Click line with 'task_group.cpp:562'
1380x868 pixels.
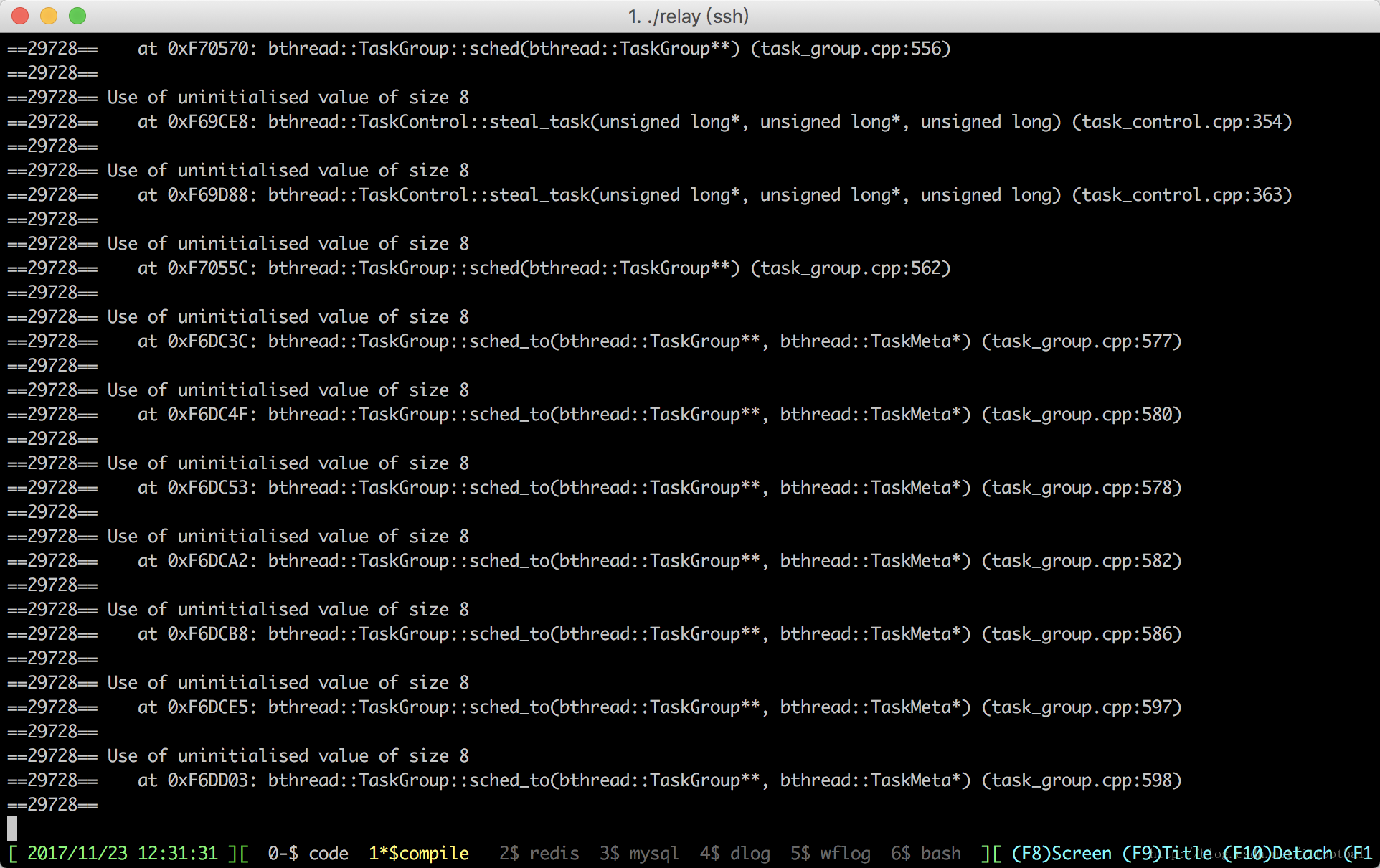pyautogui.click(x=479, y=268)
